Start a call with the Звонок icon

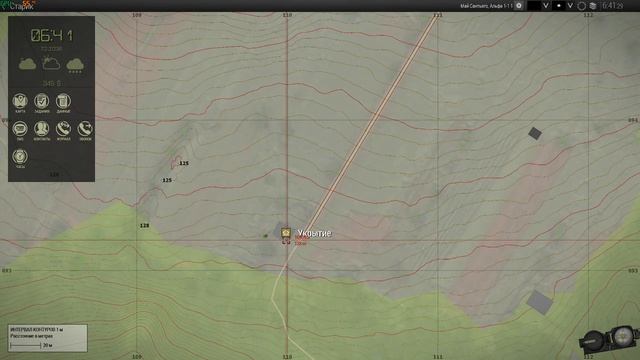tap(85, 129)
